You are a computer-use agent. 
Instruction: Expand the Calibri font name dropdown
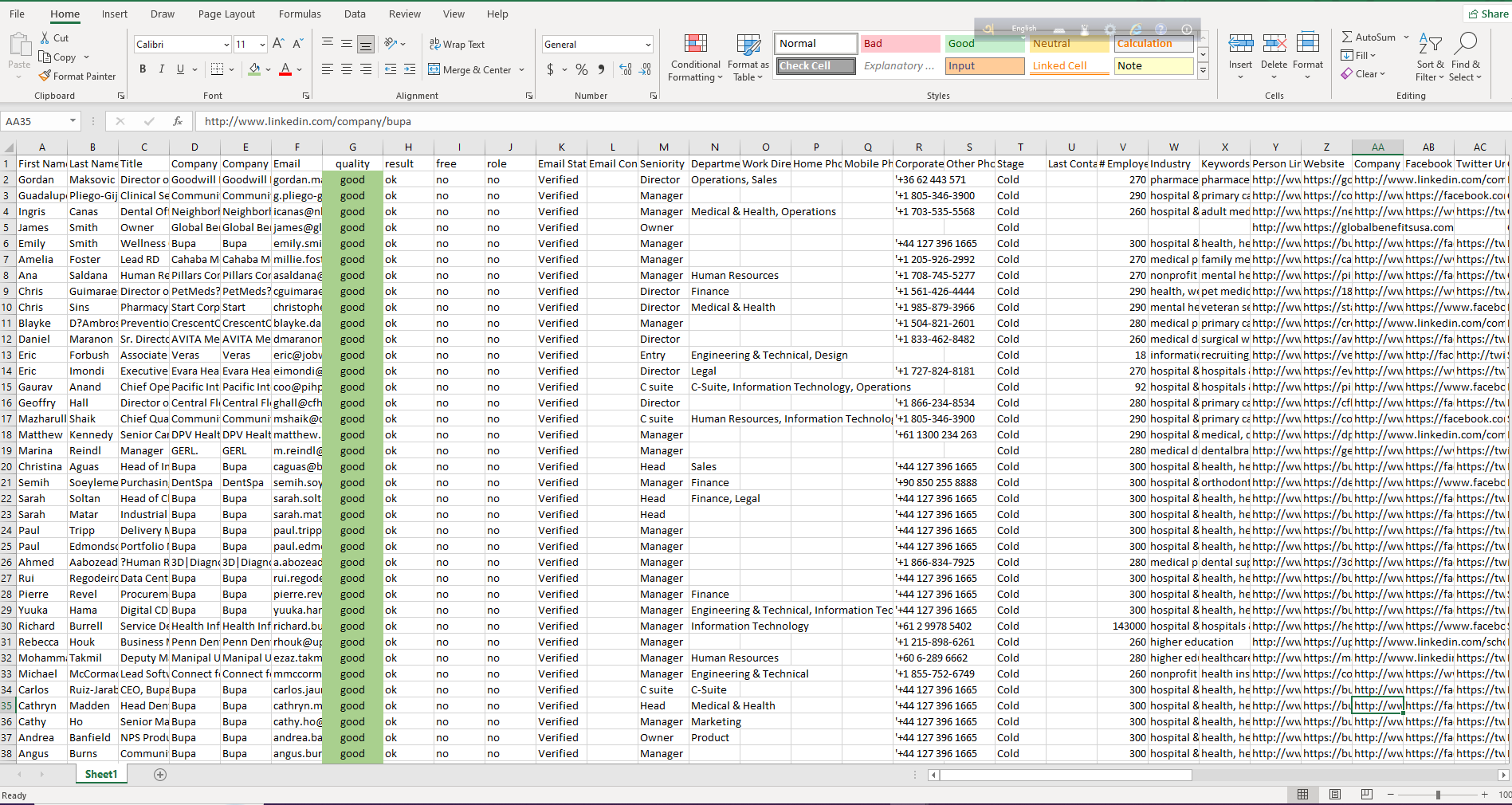(x=226, y=45)
